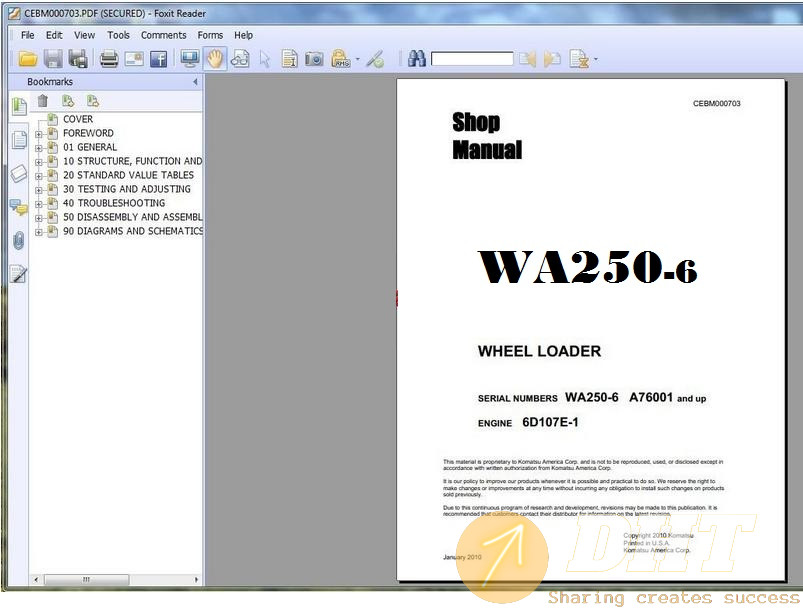Collapse the Bookmarks panel arrow

(x=195, y=82)
